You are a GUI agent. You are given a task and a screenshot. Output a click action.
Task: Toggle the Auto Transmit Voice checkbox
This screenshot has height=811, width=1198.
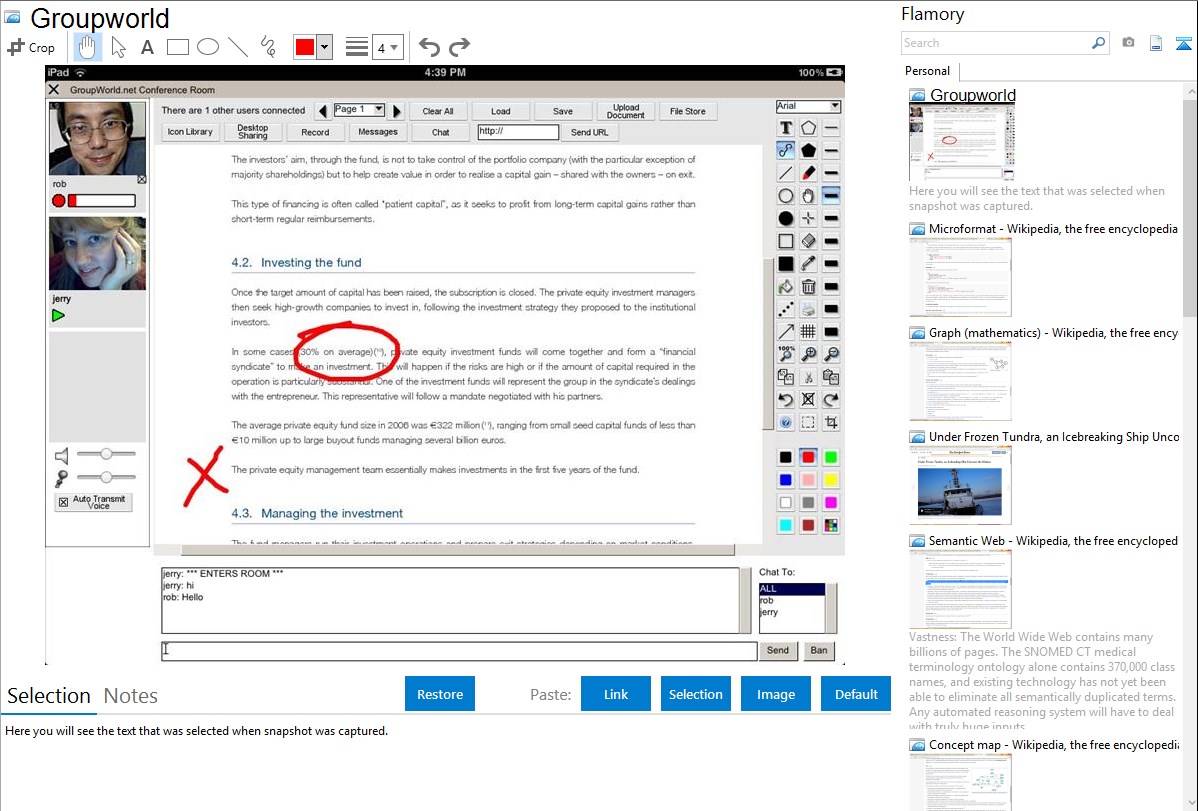64,502
